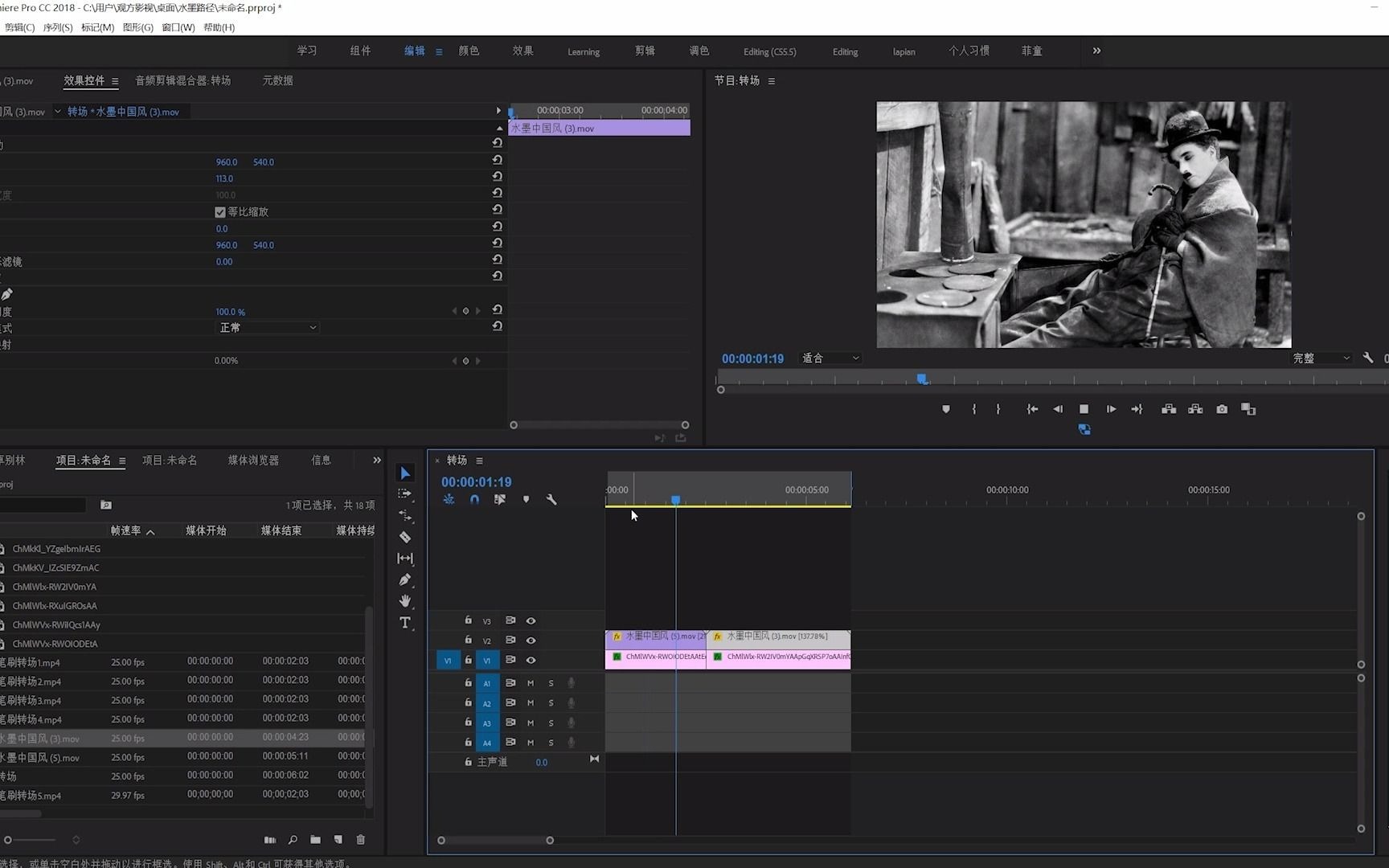
Task: Toggle snap magnet in the timeline
Action: click(474, 499)
